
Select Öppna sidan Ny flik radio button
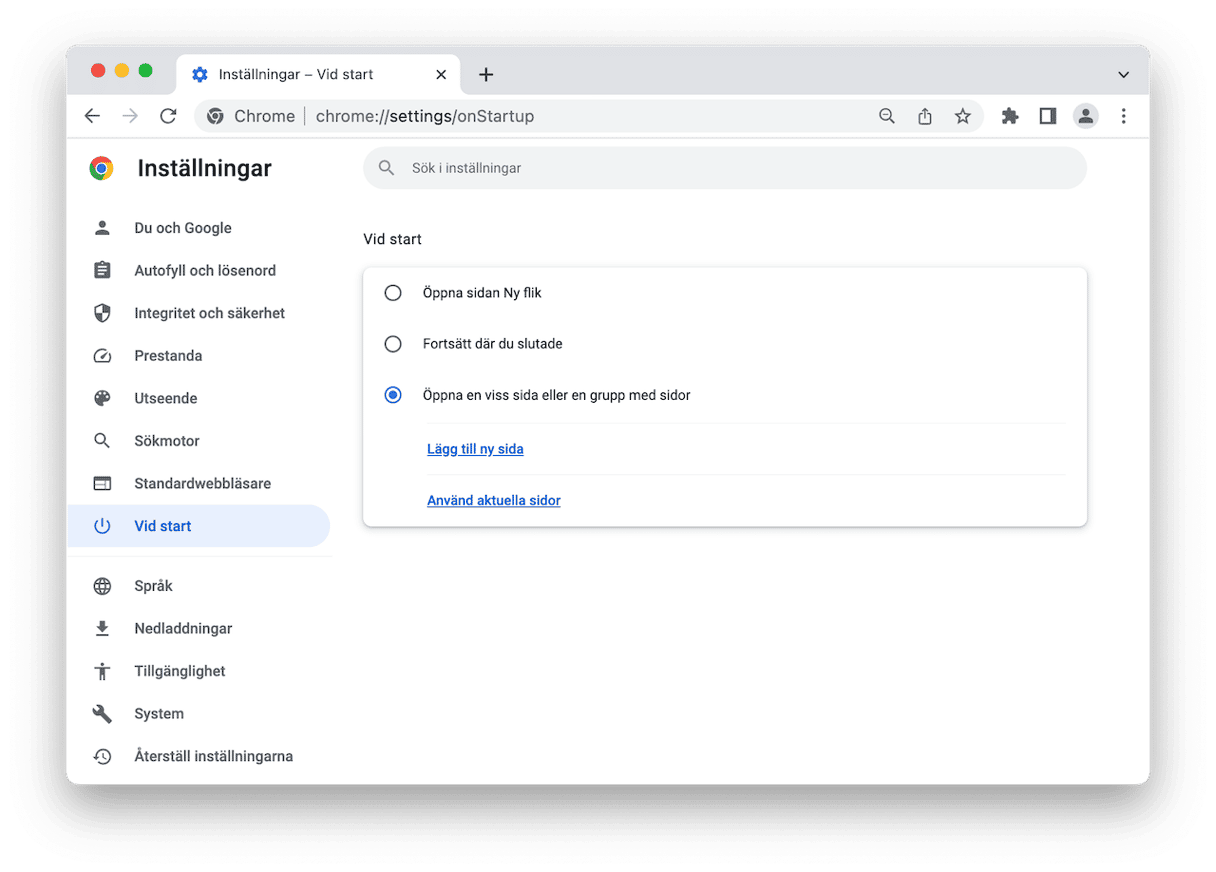(393, 293)
